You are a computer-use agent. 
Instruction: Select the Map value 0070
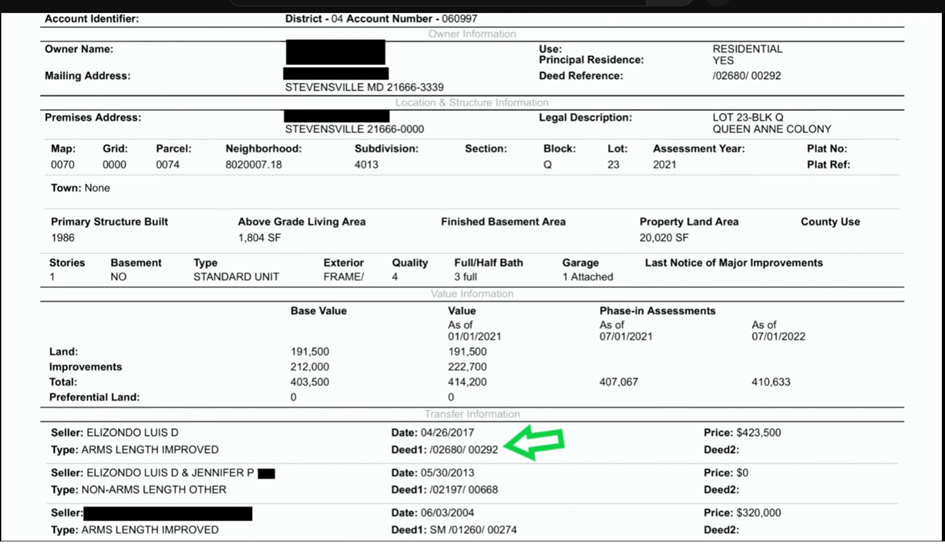[x=63, y=164]
